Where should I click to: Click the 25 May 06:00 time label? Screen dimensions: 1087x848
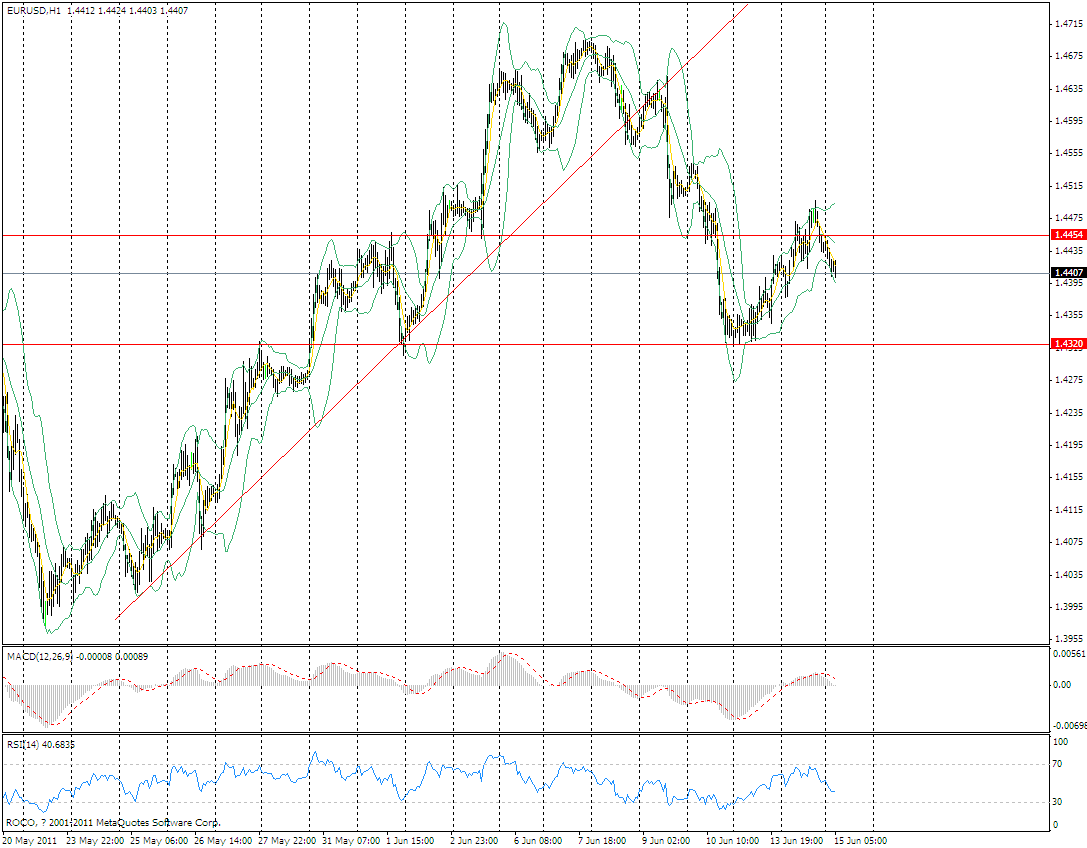pos(159,840)
